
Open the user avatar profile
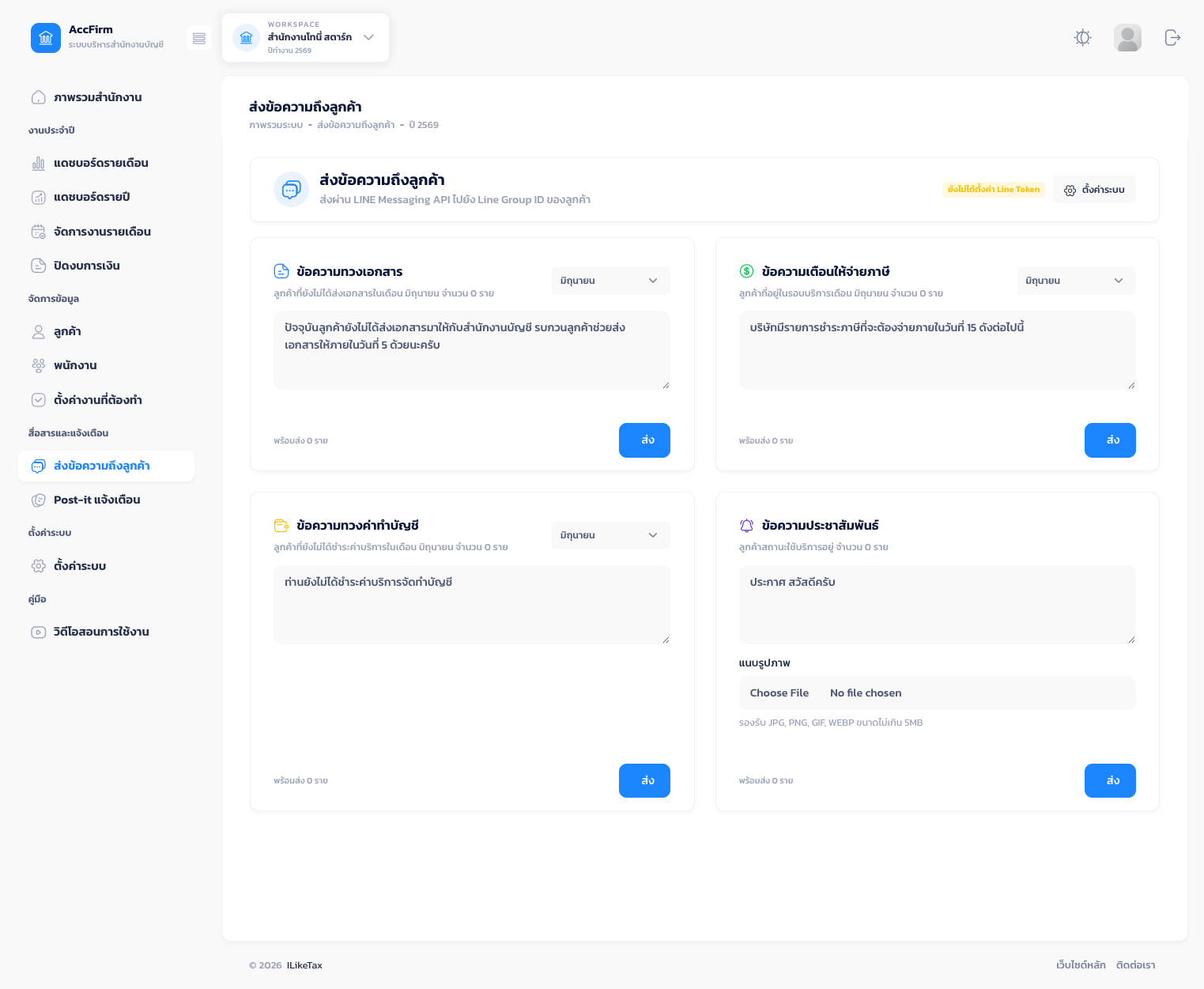coord(1127,37)
